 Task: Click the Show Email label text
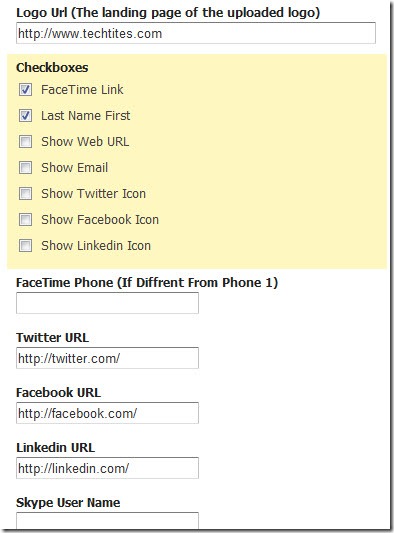[74, 168]
